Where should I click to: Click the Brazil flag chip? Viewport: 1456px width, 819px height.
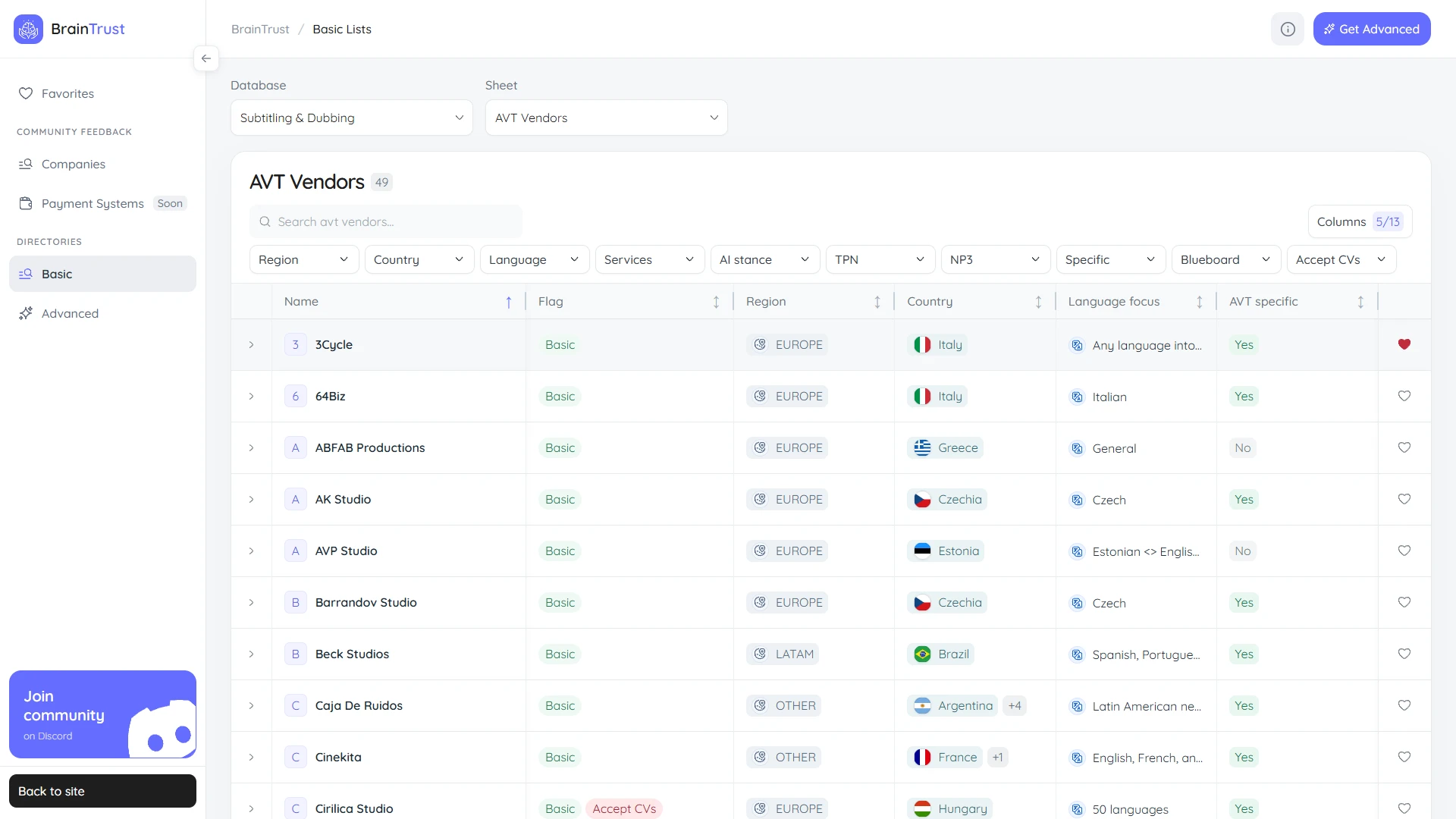click(x=940, y=654)
